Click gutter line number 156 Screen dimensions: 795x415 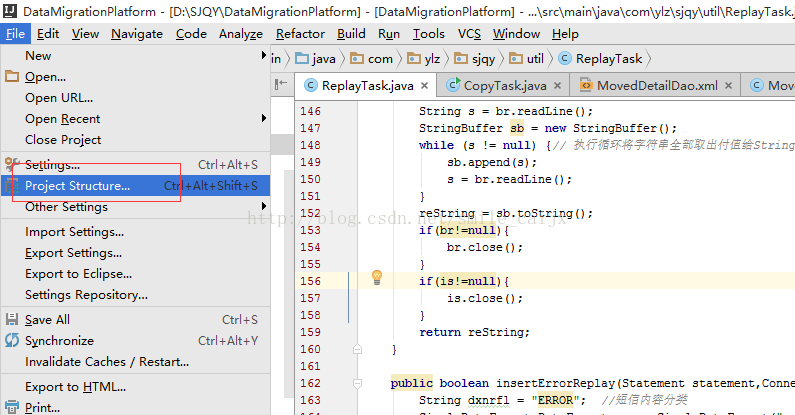(310, 281)
